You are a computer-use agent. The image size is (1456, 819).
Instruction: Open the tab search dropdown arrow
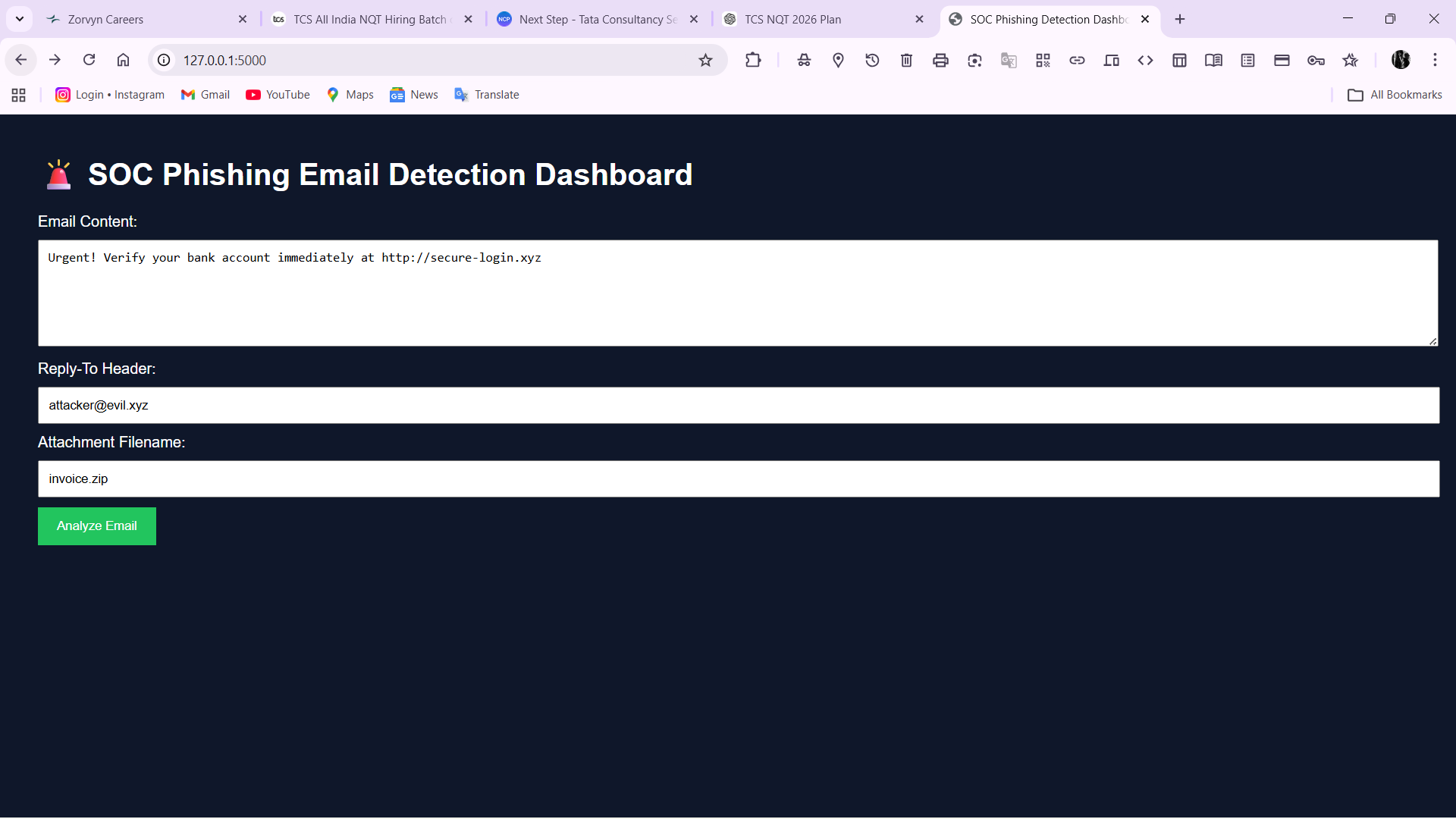tap(20, 19)
